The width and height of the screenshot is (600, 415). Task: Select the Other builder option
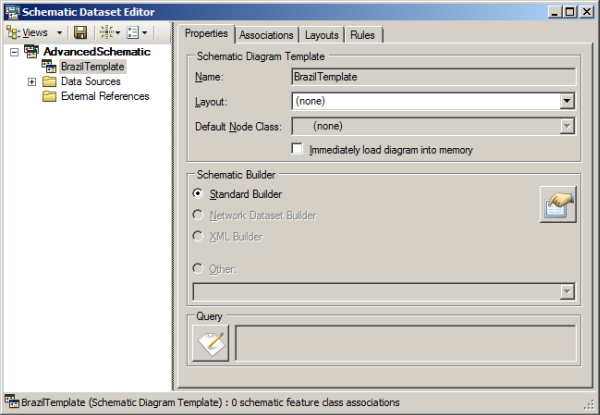coord(198,269)
